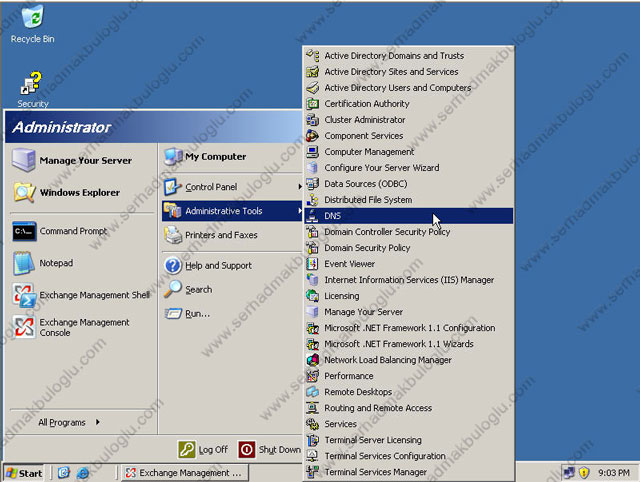Launch Exchange Management Console icon
This screenshot has width=640, height=482.
pos(24,327)
